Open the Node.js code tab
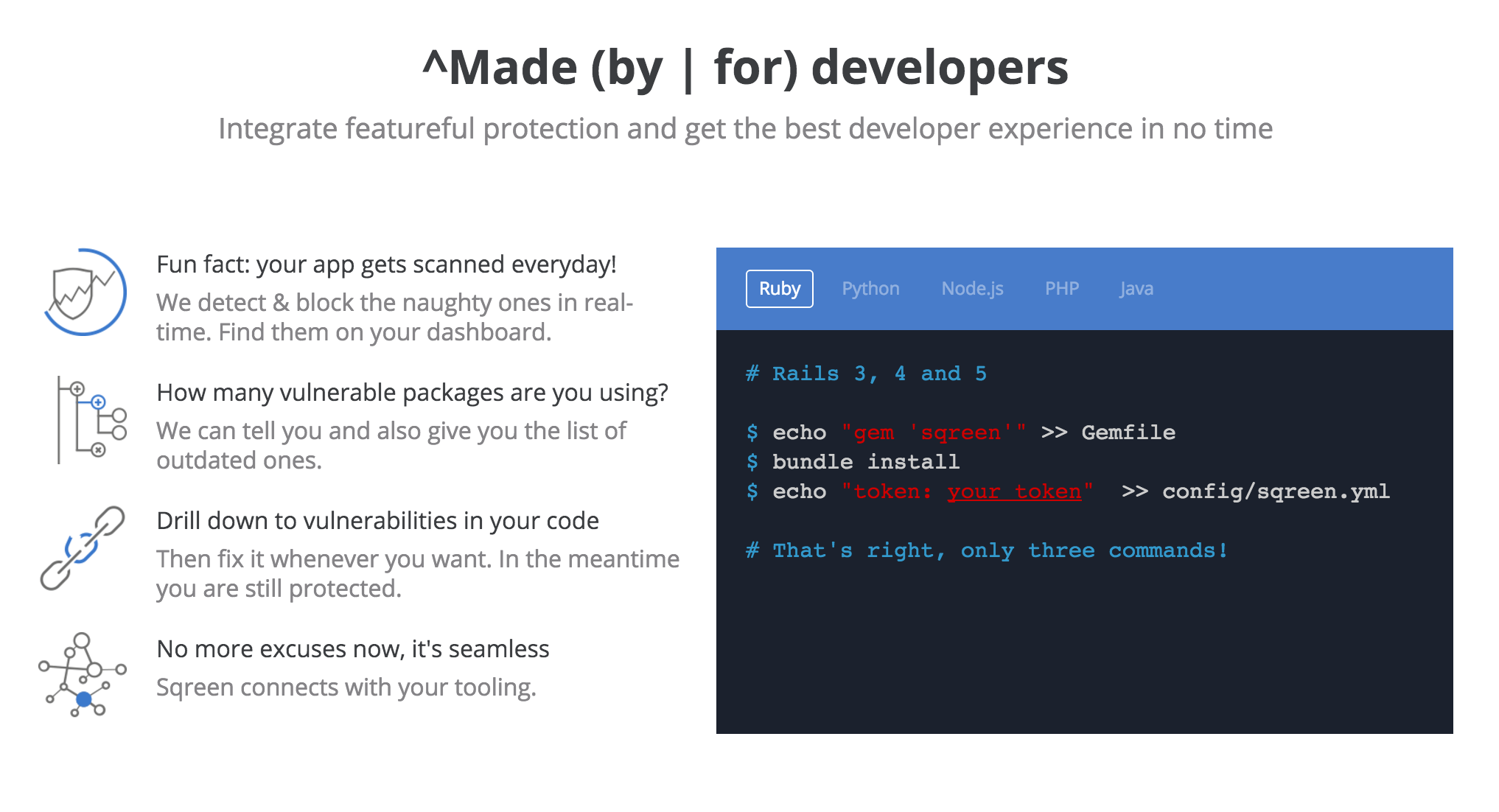Viewport: 1499px width, 812px height. [x=972, y=289]
